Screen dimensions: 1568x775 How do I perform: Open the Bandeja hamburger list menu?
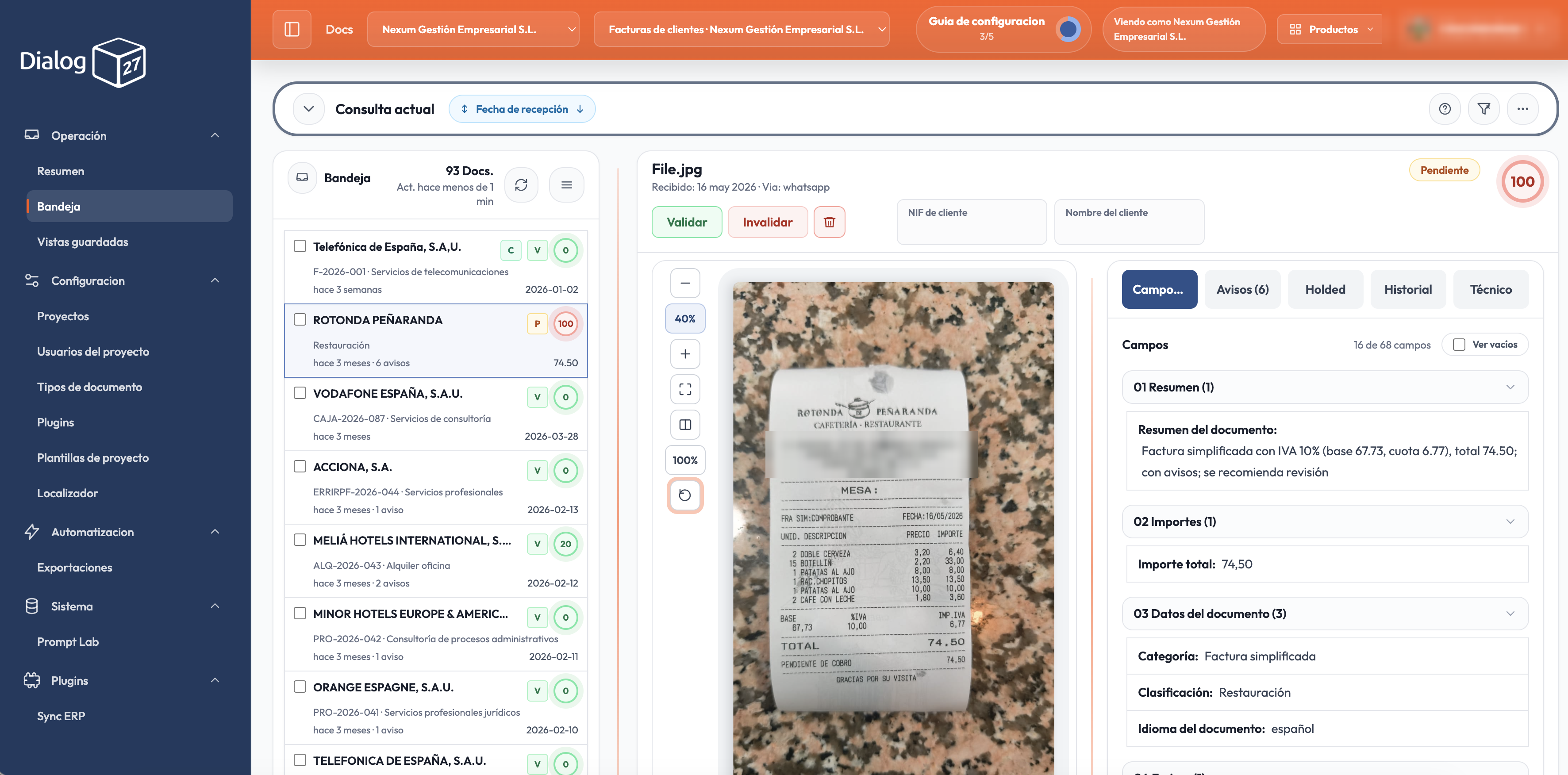tap(566, 184)
